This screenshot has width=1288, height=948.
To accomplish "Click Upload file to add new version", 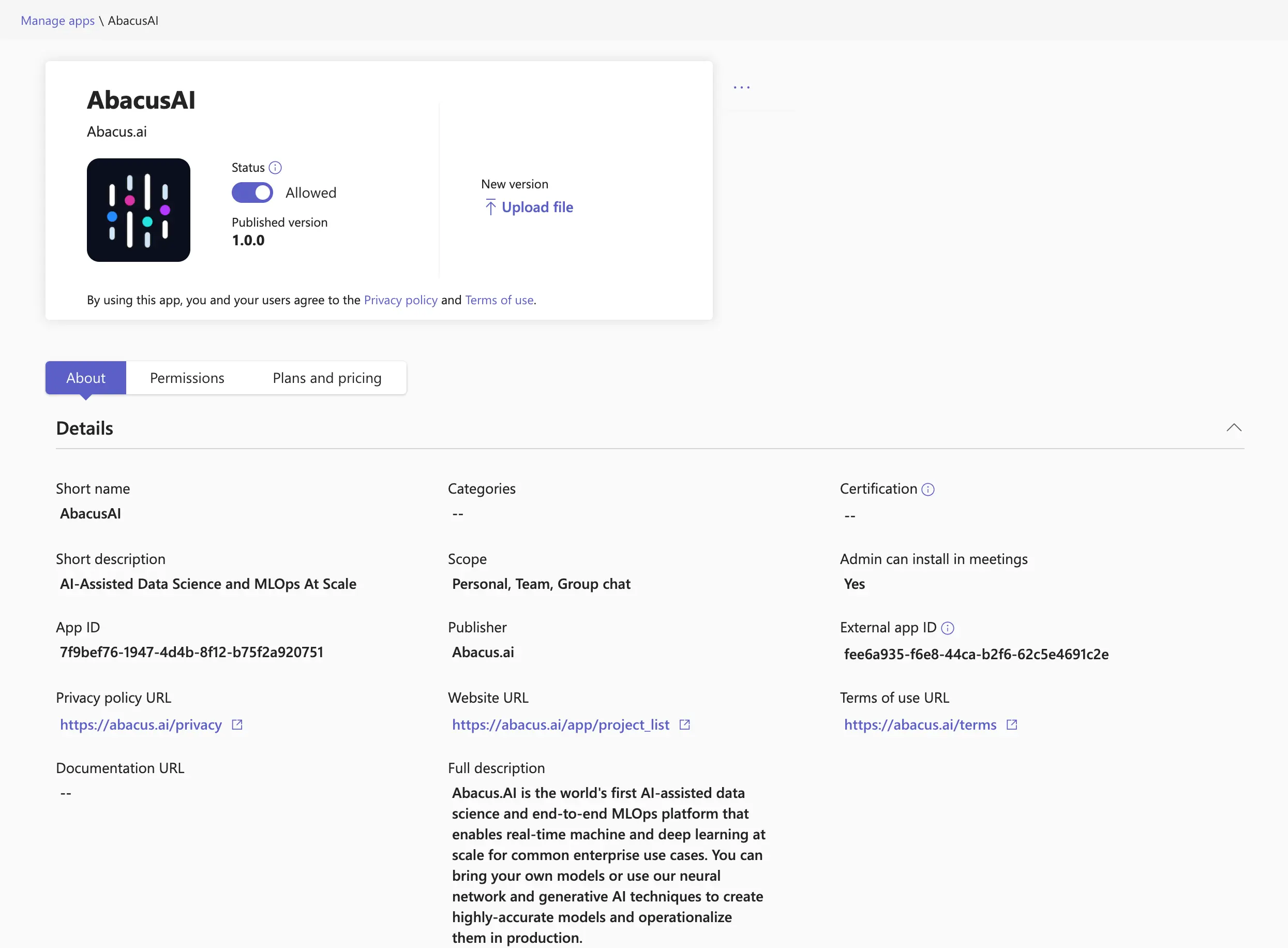I will coord(537,207).
